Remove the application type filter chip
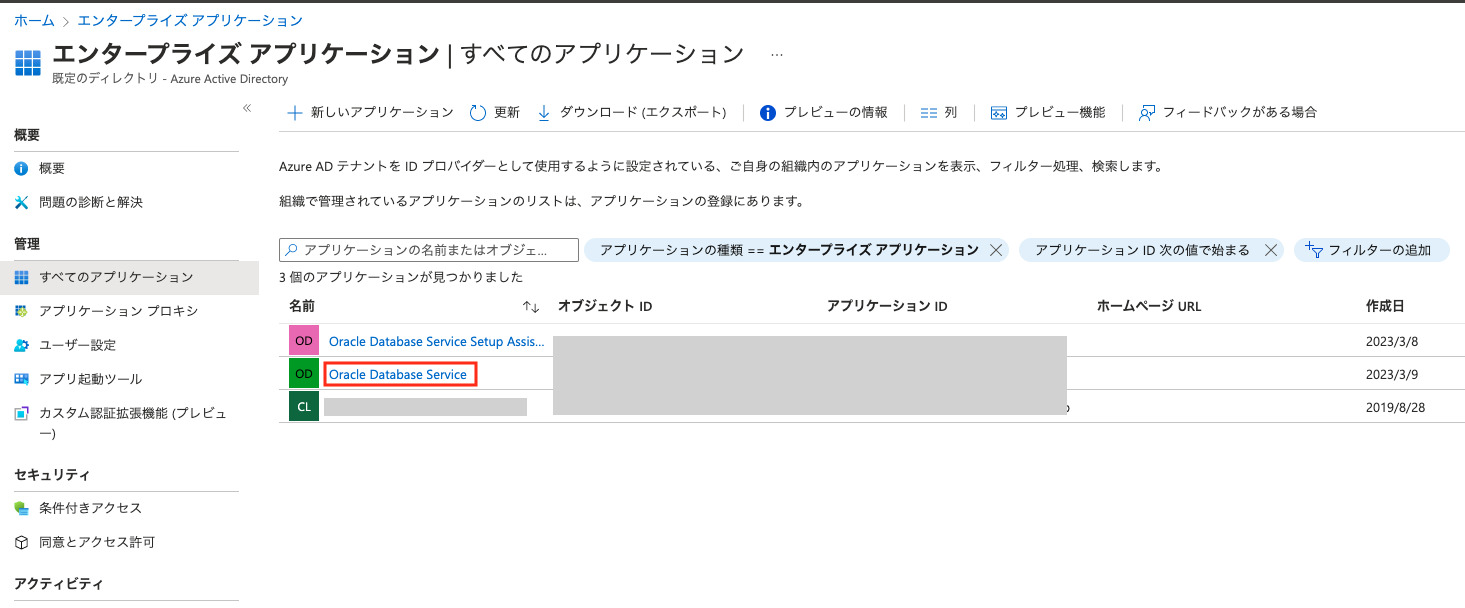The width and height of the screenshot is (1465, 608). point(996,250)
